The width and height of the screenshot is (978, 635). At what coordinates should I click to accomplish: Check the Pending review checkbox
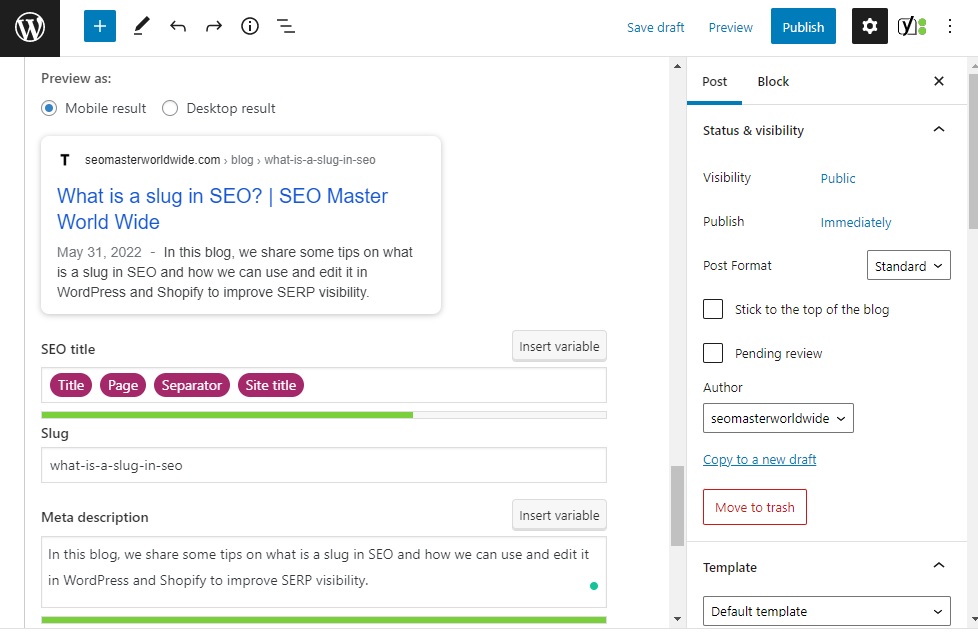(x=713, y=353)
